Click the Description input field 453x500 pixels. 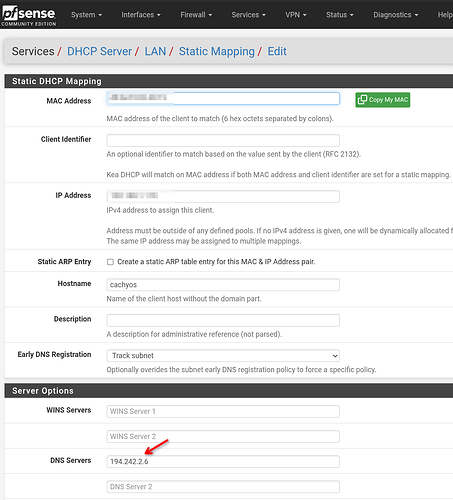(x=223, y=320)
